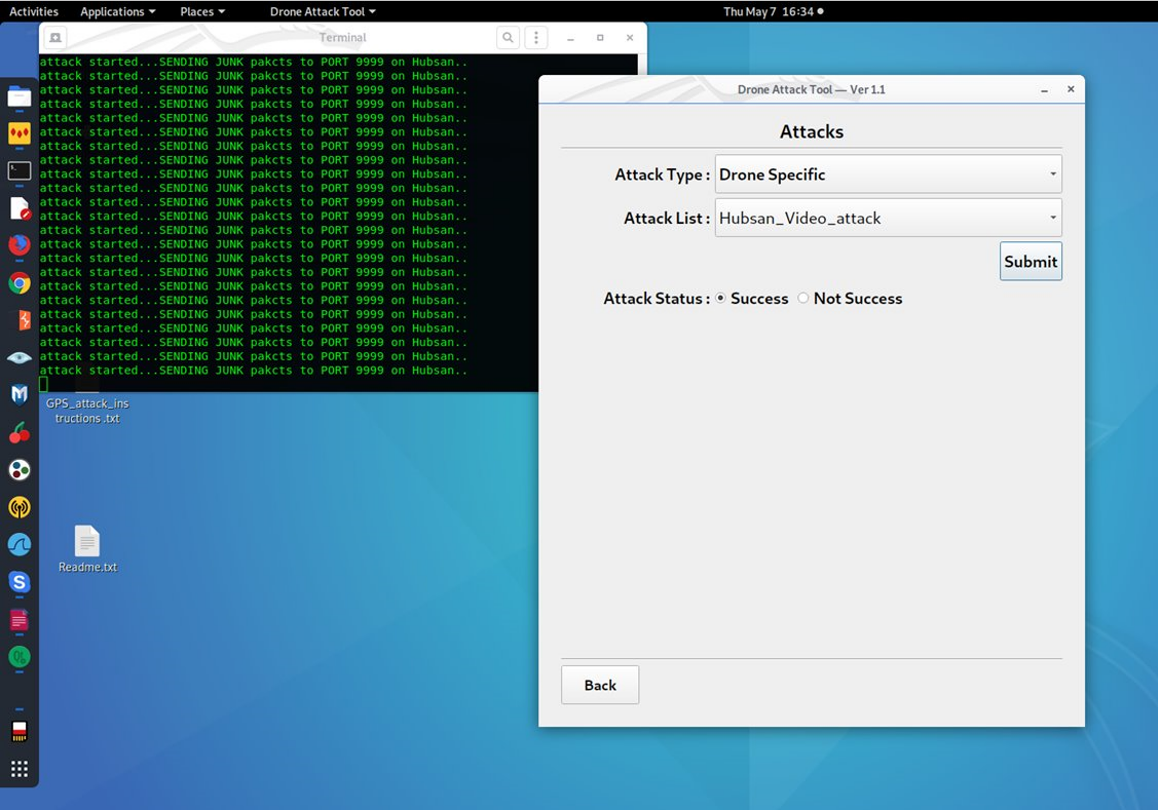Open the Files manager from the dock
Viewport: 1158px width, 810px height.
coord(19,97)
